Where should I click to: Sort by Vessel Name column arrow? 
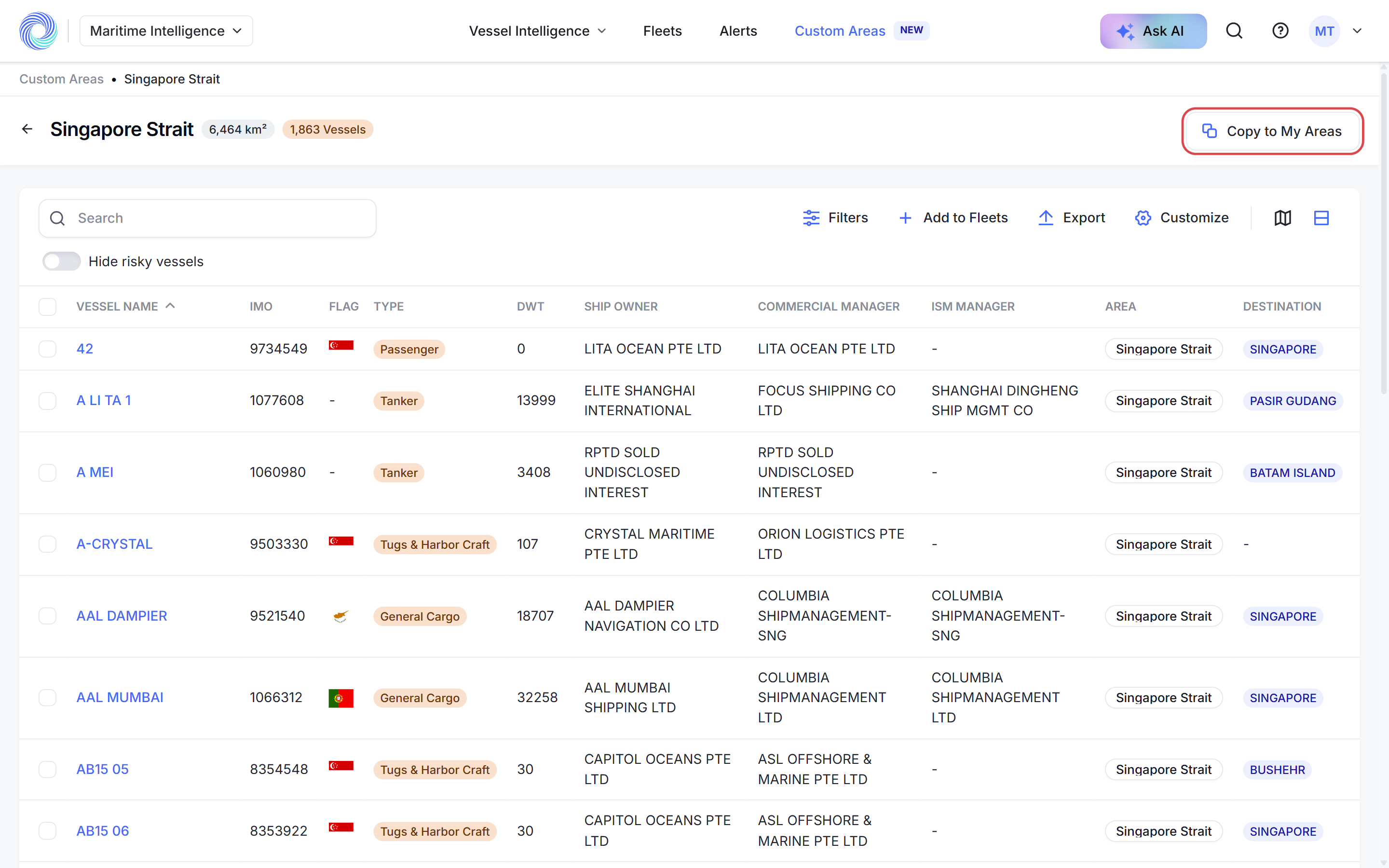[170, 306]
